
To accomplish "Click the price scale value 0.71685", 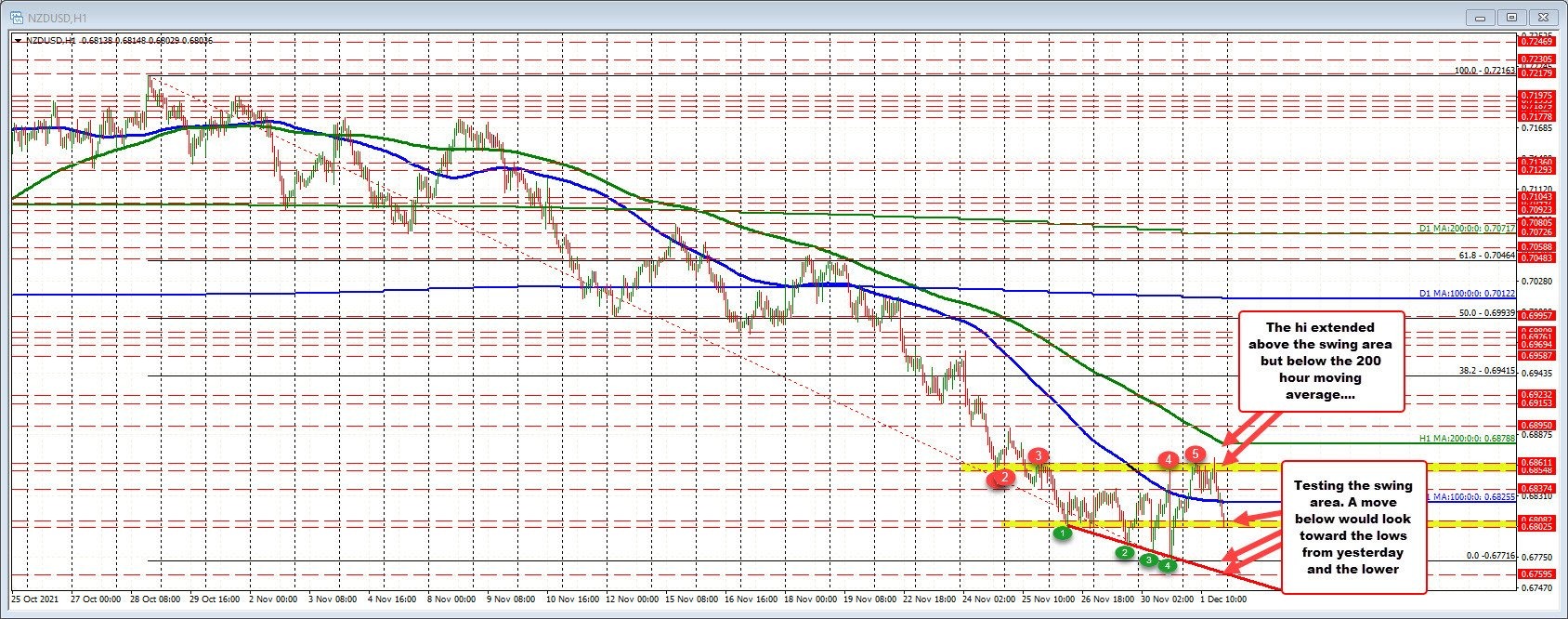I will coord(1537,128).
